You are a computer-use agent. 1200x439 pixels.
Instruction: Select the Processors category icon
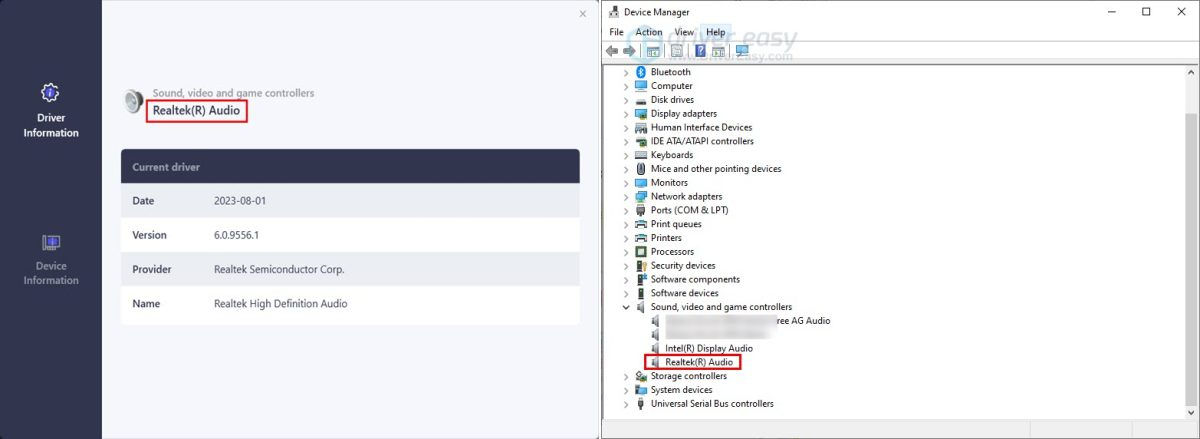[x=641, y=252]
